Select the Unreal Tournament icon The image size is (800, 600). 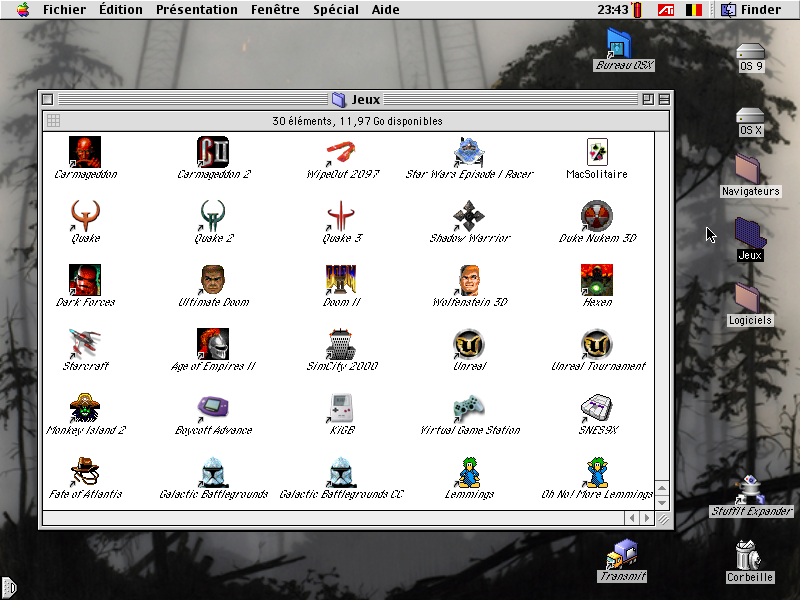[597, 343]
